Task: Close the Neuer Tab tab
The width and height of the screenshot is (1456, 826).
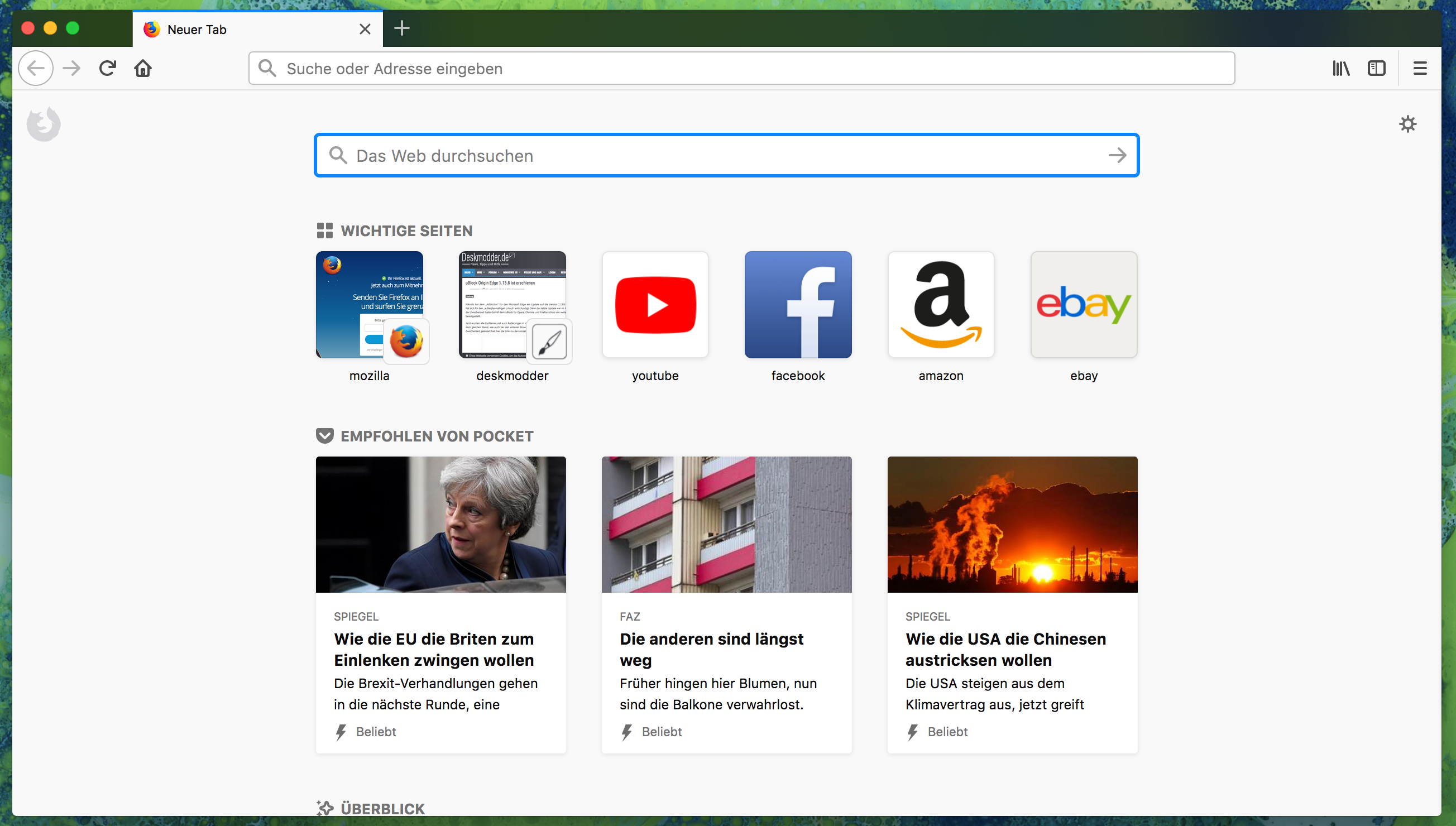Action: tap(365, 29)
